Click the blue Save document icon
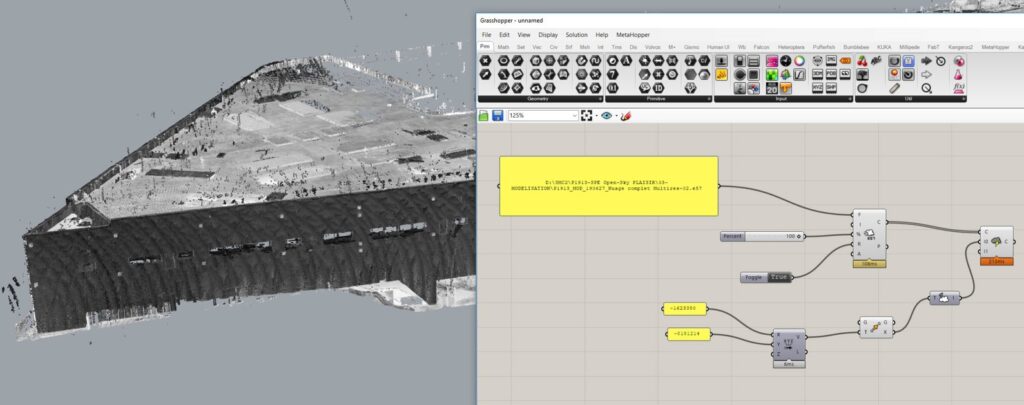Image resolution: width=1024 pixels, height=405 pixels. [497, 116]
